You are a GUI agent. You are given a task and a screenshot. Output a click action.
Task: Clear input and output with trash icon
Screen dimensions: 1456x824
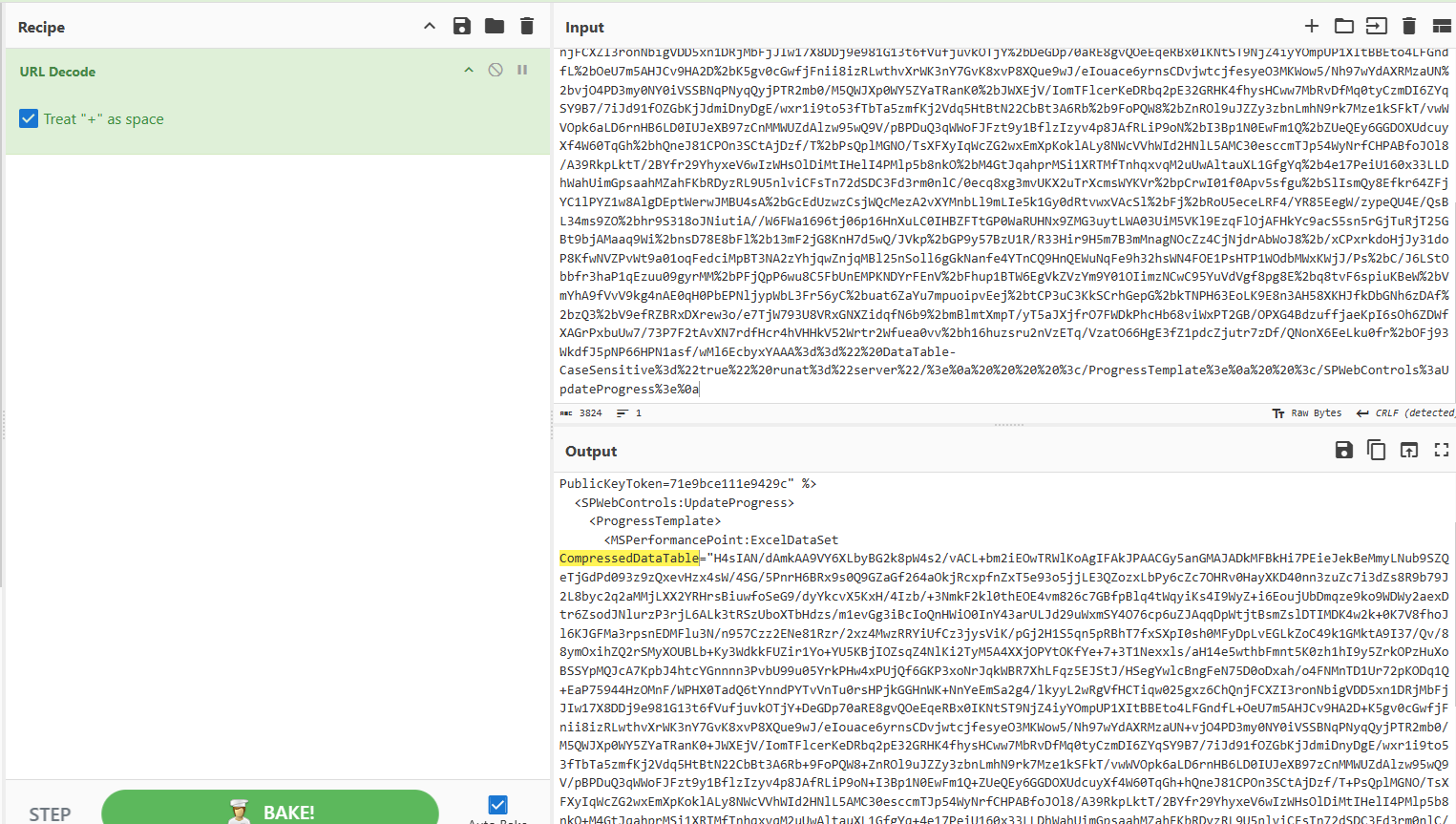click(x=1408, y=27)
